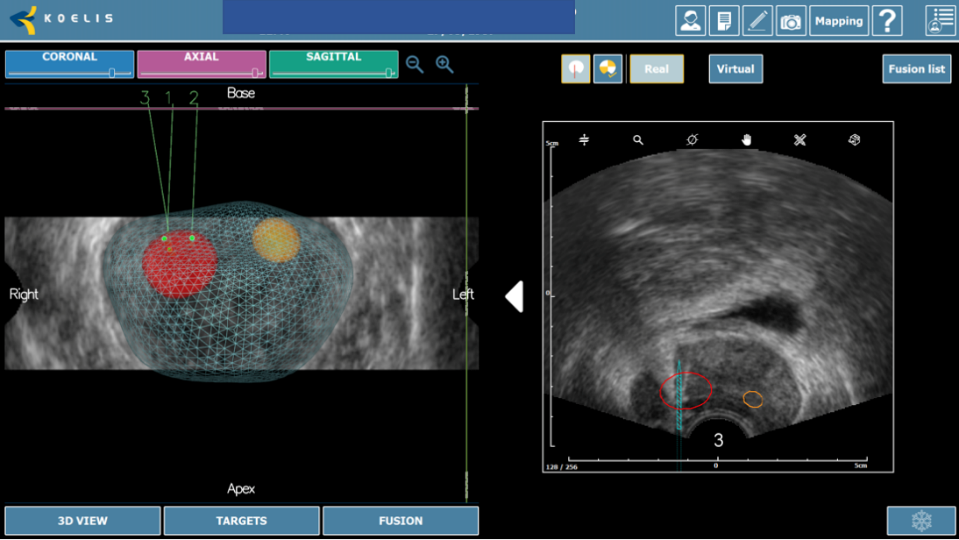Open the help question mark
Screen dimensions: 959x540
point(887,21)
